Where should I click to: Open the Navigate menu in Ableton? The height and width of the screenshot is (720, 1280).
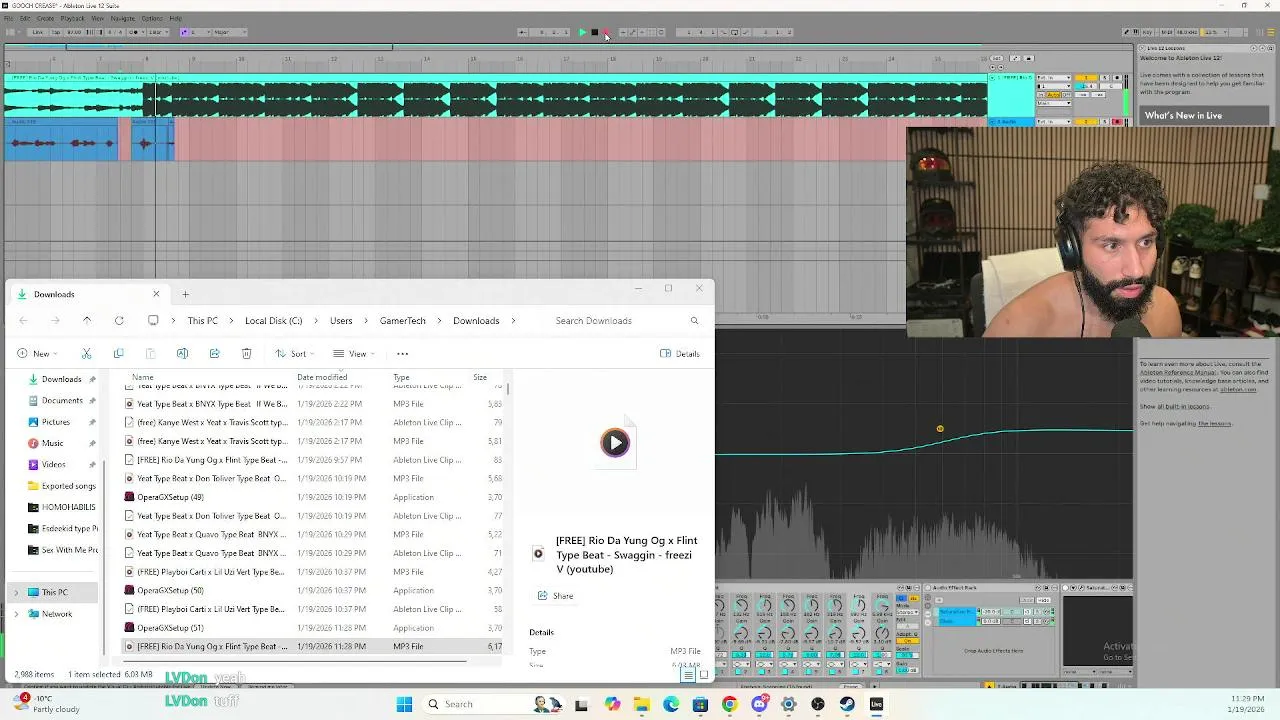coord(122,18)
